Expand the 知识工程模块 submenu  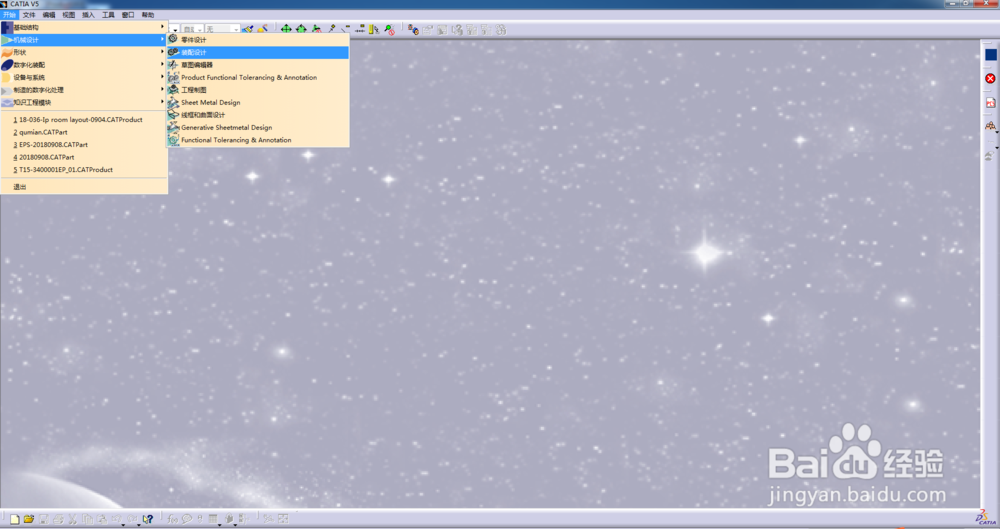click(84, 102)
